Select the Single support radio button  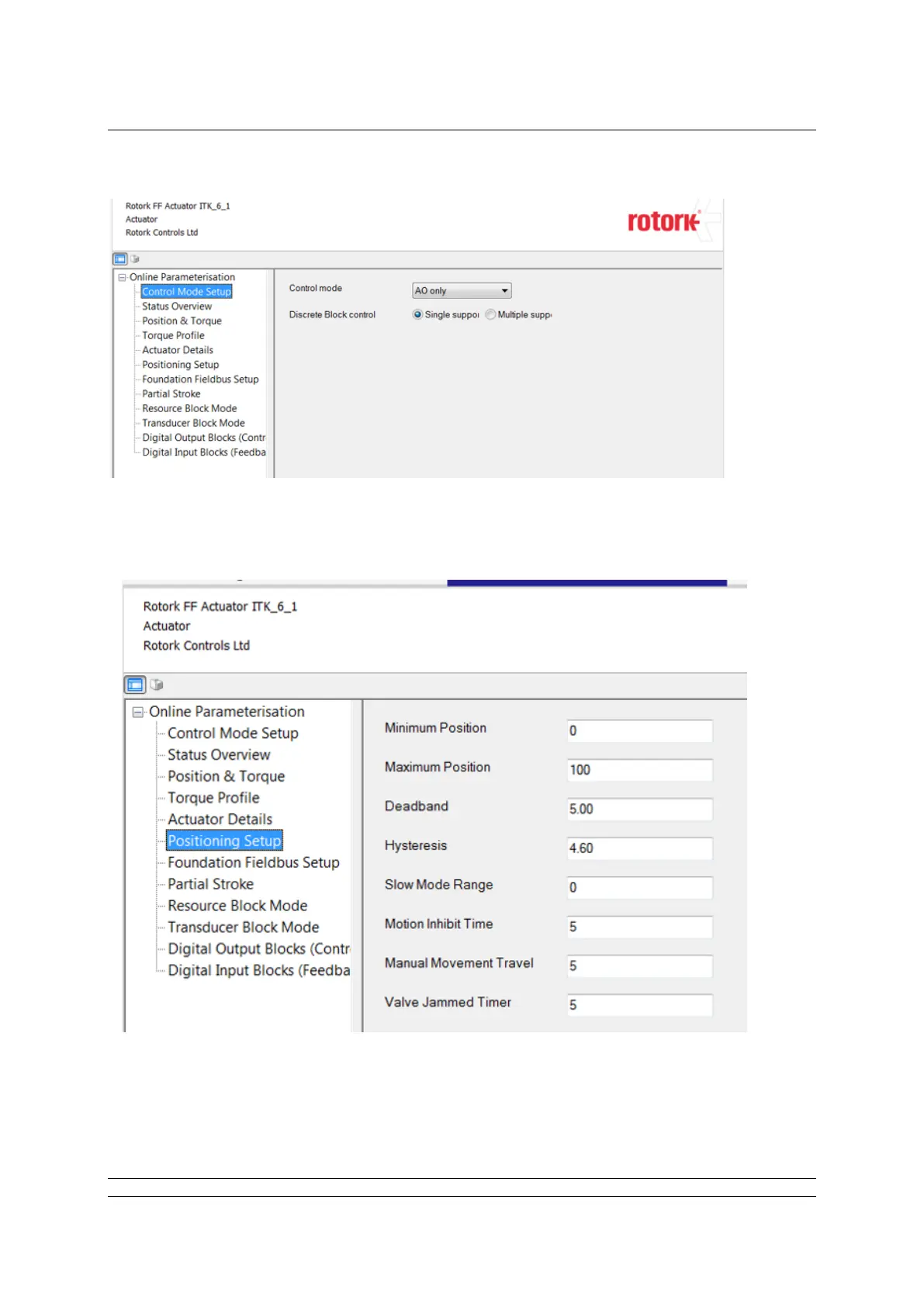tap(418, 314)
